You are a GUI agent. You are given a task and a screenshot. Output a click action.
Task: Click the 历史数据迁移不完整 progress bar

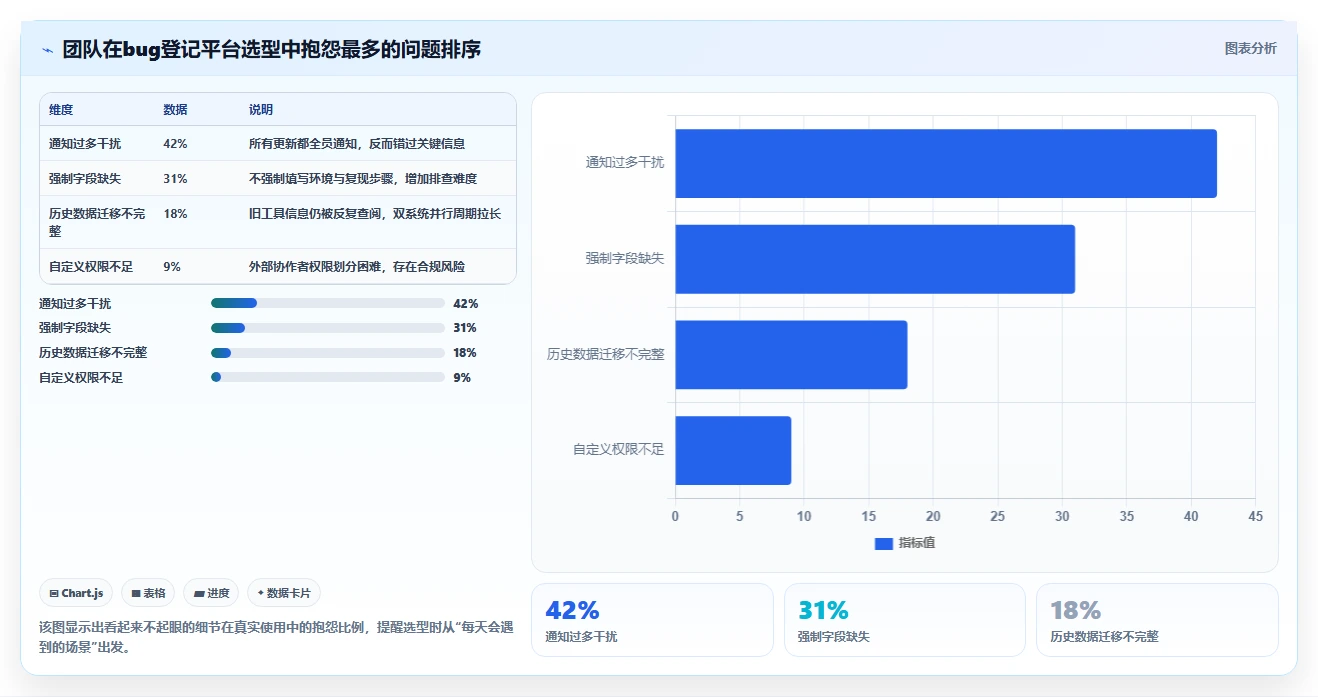[x=328, y=353]
